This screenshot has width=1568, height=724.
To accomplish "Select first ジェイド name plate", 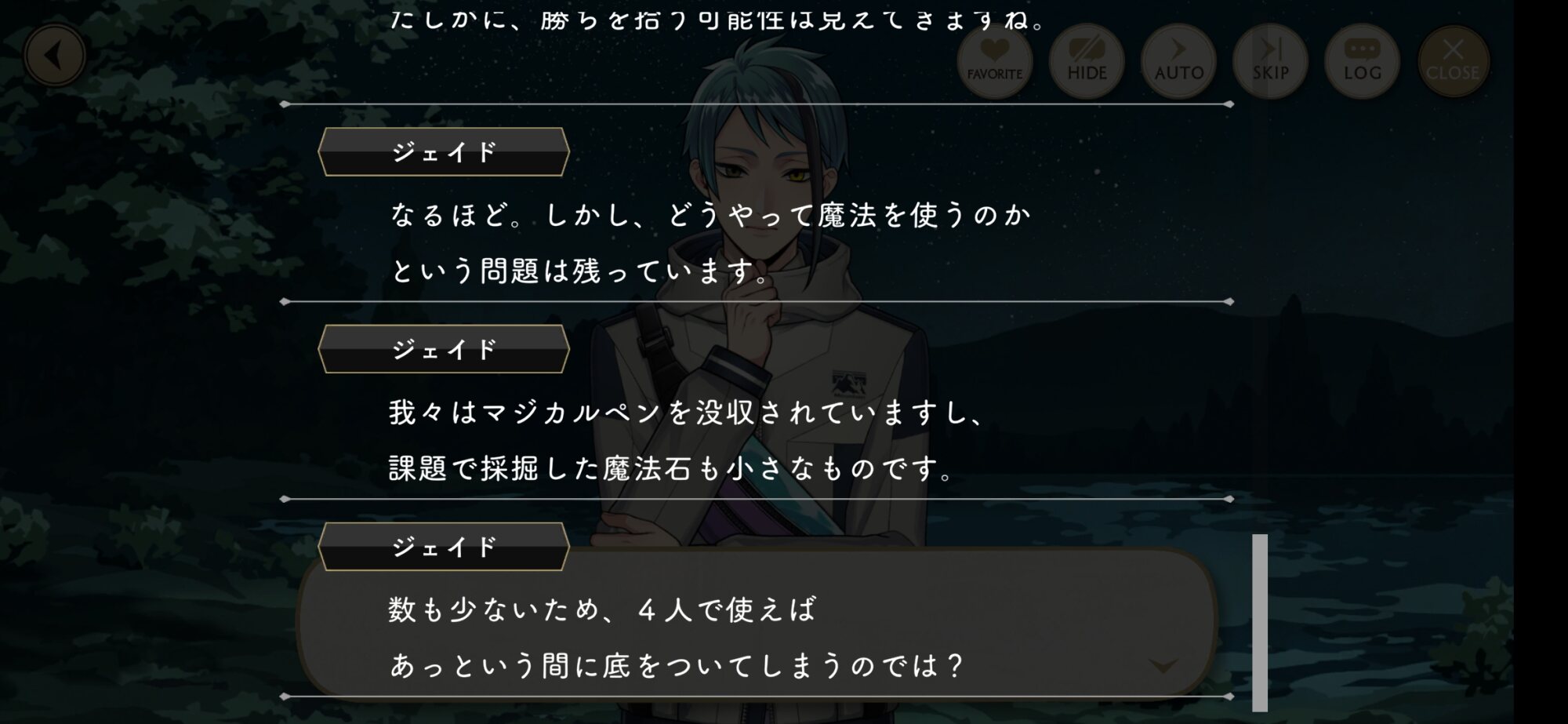I will tap(444, 151).
